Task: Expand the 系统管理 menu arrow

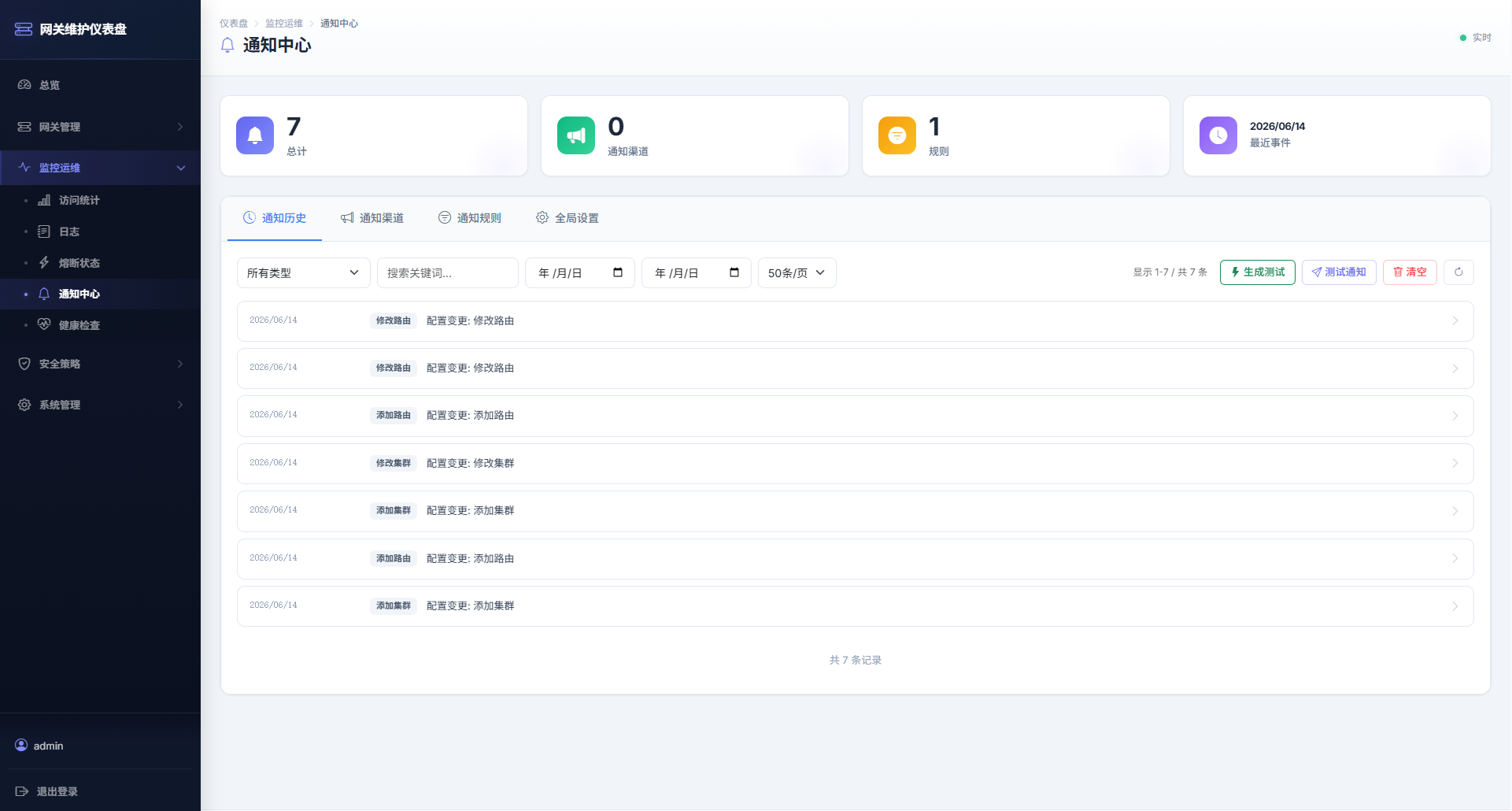Action: (x=180, y=405)
